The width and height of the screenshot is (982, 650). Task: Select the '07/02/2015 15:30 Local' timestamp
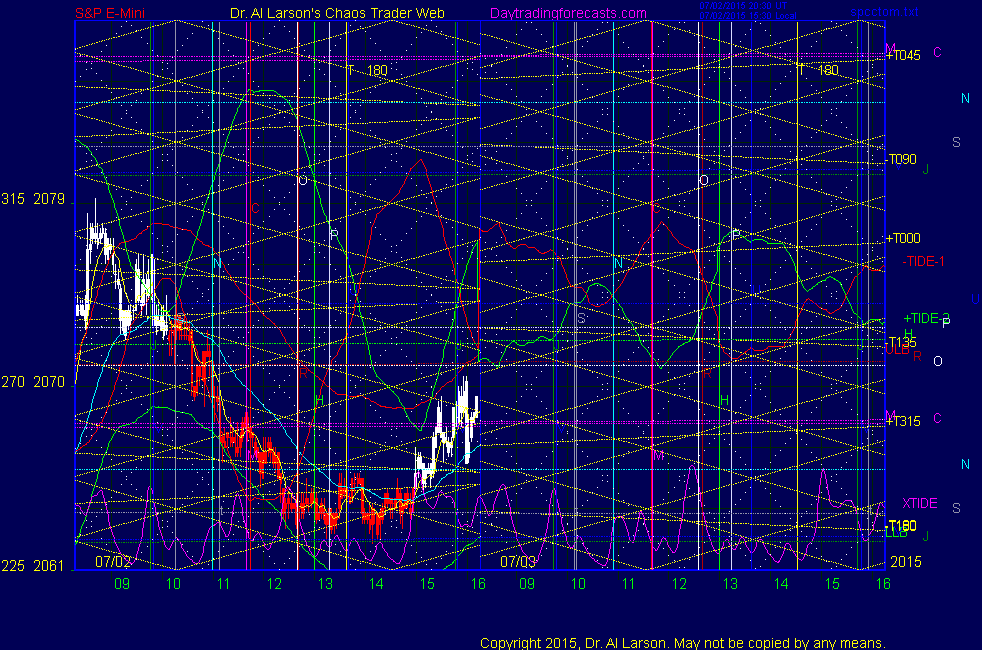click(748, 16)
